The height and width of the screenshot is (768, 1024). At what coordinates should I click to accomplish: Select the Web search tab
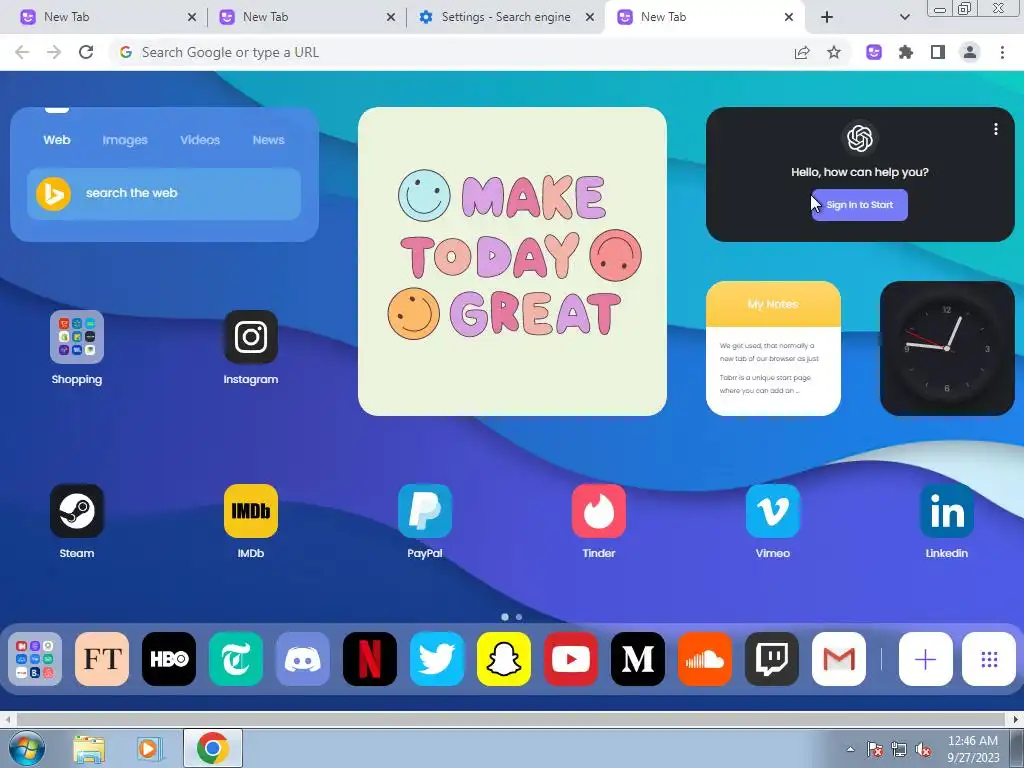pyautogui.click(x=57, y=140)
